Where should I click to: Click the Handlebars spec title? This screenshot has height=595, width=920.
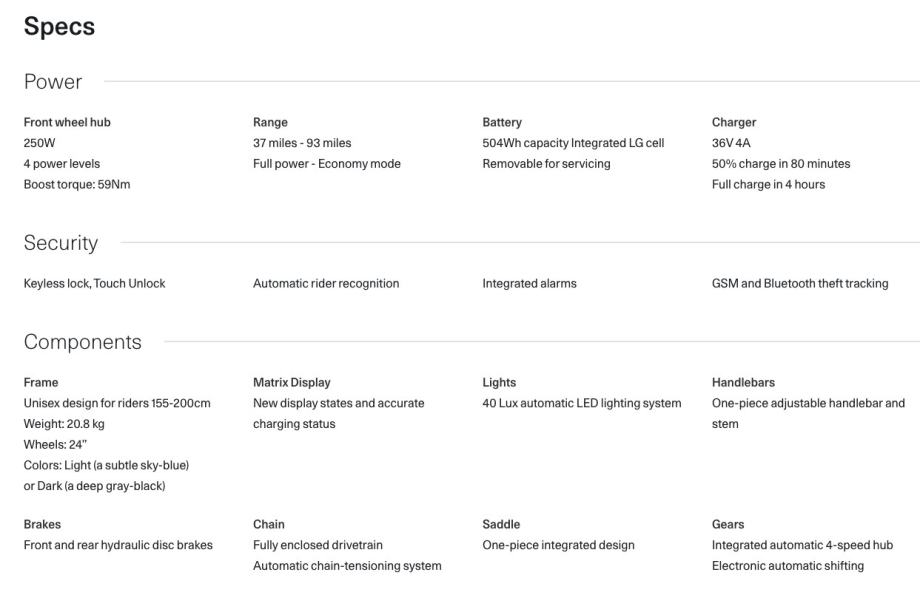743,383
